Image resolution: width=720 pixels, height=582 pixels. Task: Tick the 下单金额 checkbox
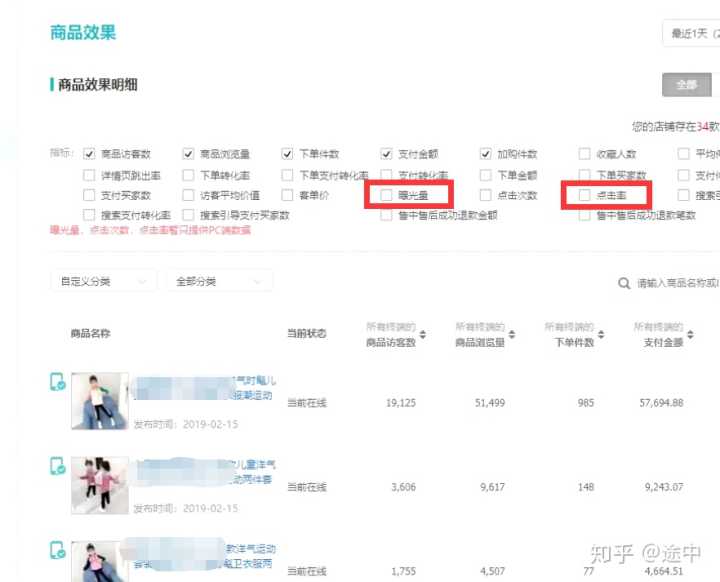click(485, 175)
